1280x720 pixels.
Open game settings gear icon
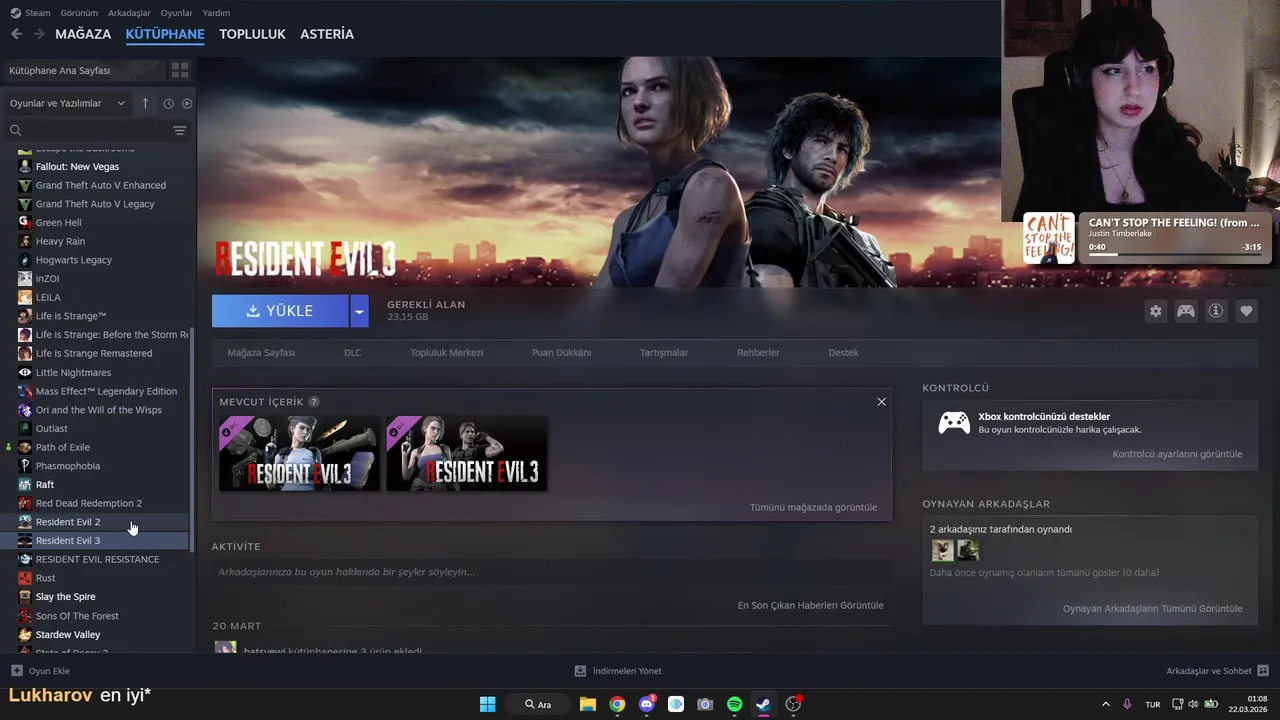coord(1156,311)
